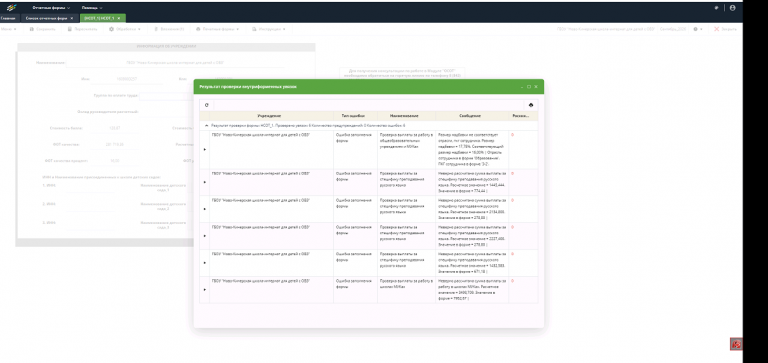Viewport: 768px width, 363px height.
Task: Minimize the Результат проверки dialog
Action: coord(522,87)
